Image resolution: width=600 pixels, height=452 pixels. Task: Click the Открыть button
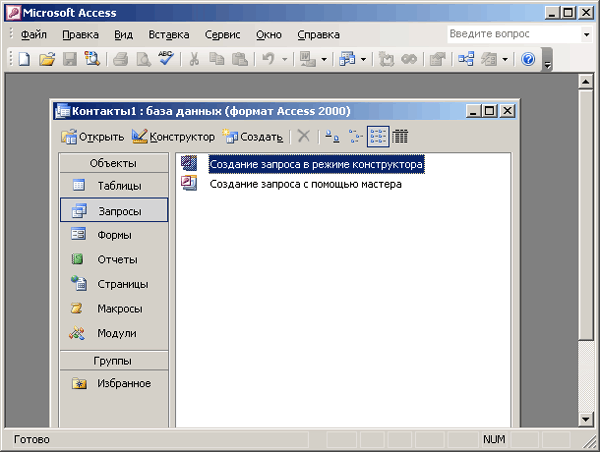click(93, 137)
